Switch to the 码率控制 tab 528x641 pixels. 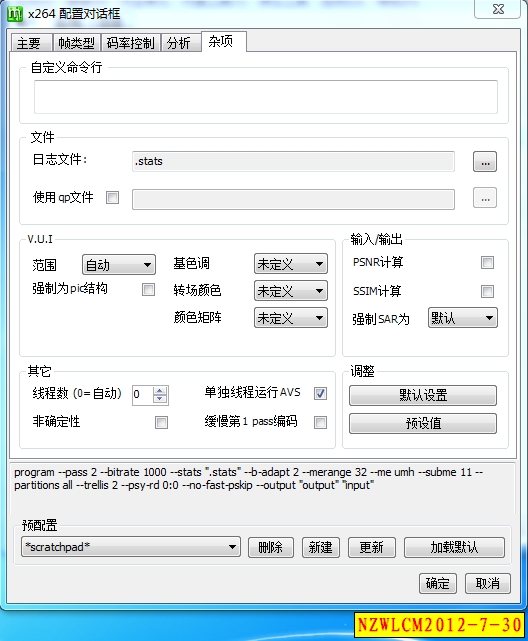[x=130, y=43]
